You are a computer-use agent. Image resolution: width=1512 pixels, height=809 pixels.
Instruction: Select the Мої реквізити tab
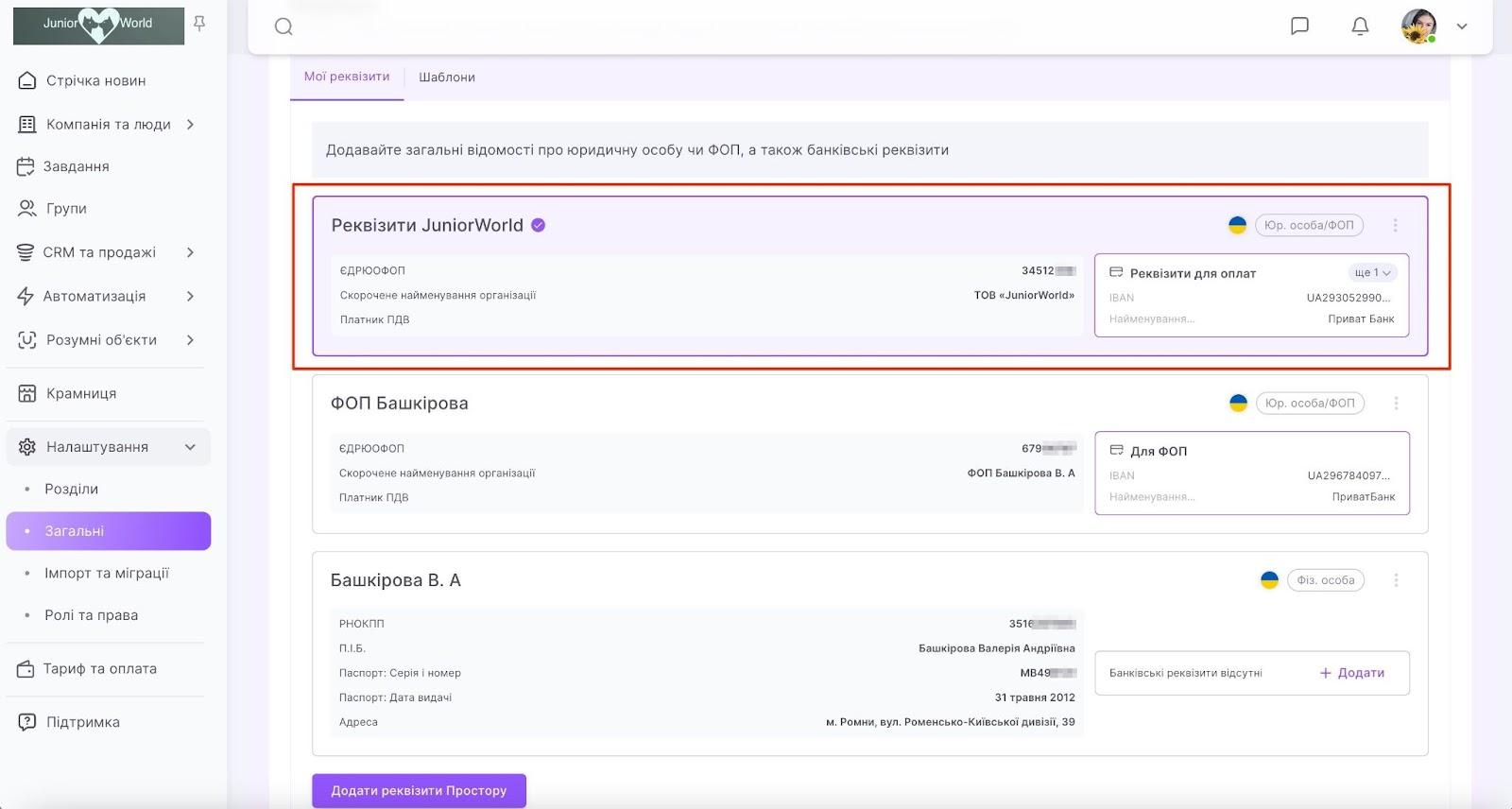click(x=347, y=77)
